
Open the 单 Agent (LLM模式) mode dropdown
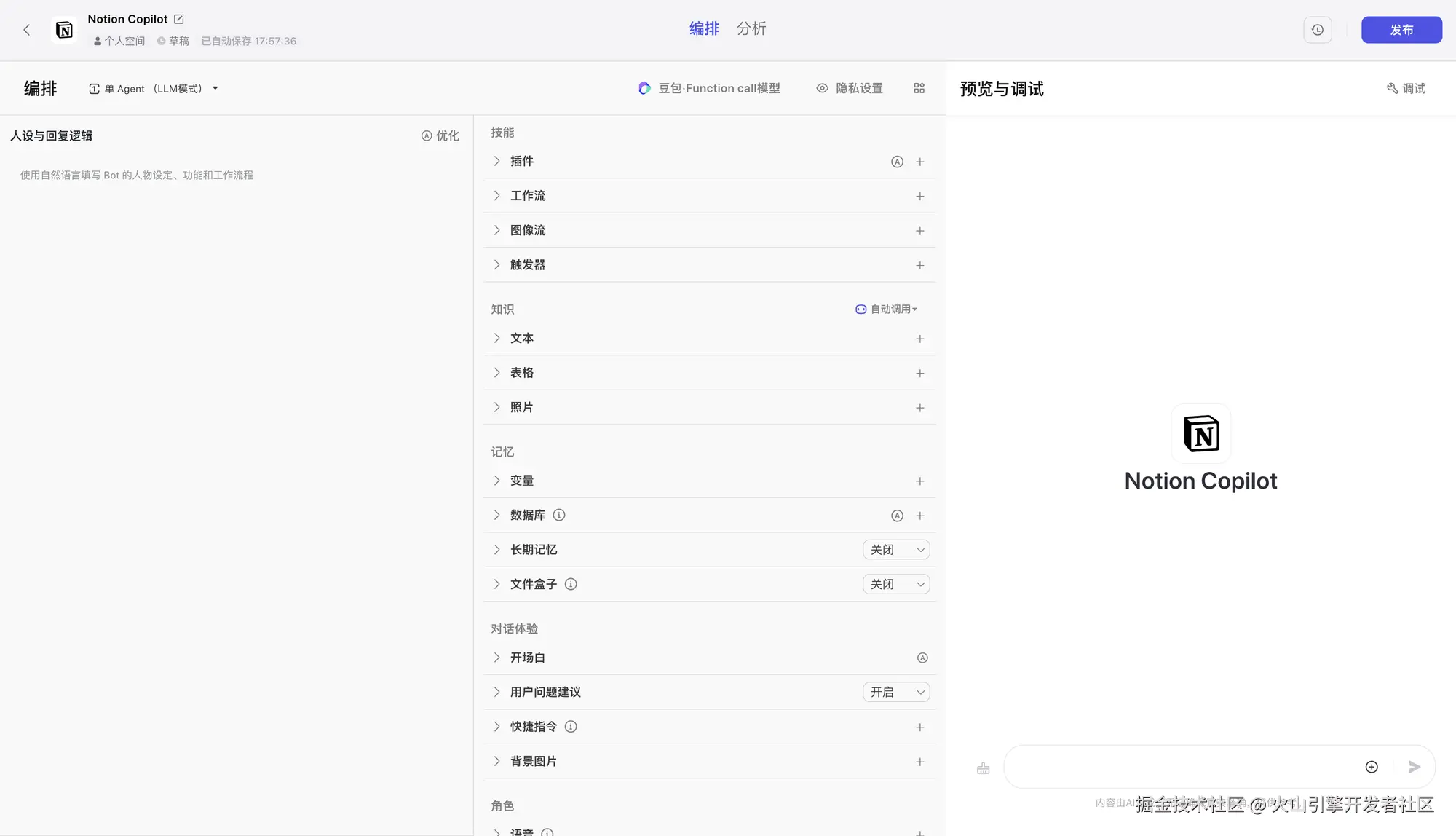click(154, 88)
